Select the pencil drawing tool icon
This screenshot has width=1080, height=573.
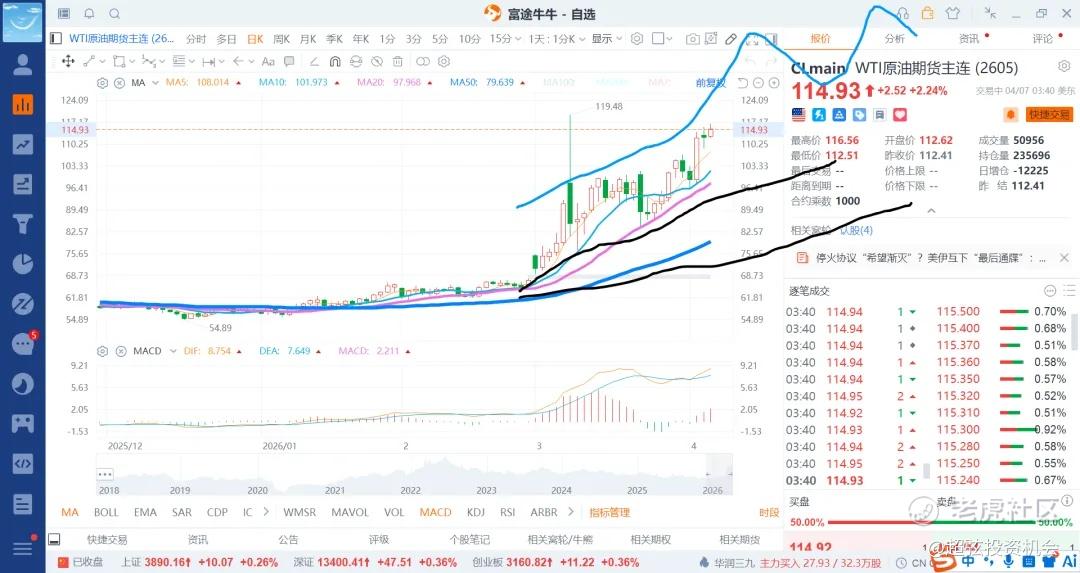[731, 39]
